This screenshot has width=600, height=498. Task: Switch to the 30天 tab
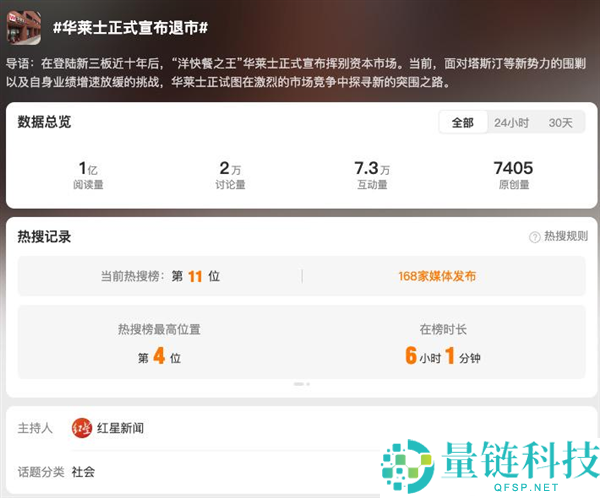[x=561, y=122]
